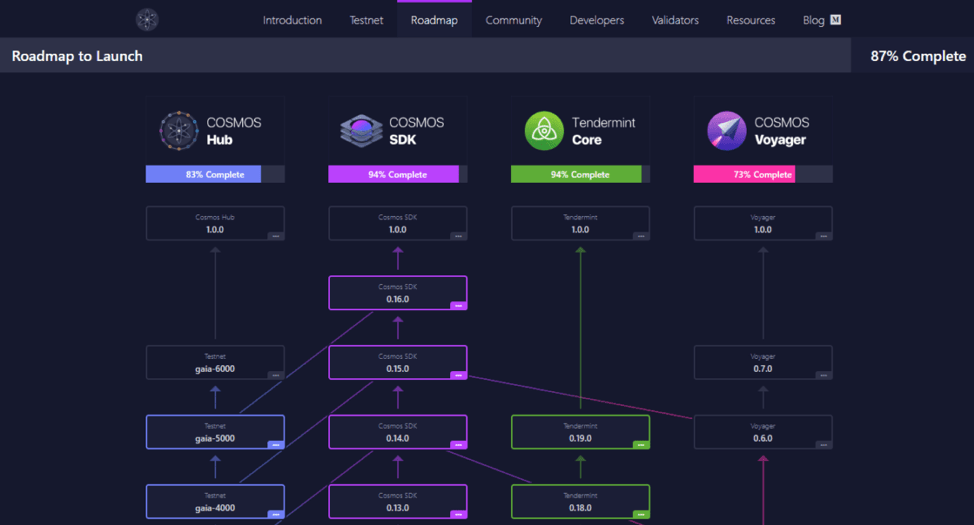Open details icon on Voyager 0.6.0 card
974x525 pixels.
pos(823,445)
